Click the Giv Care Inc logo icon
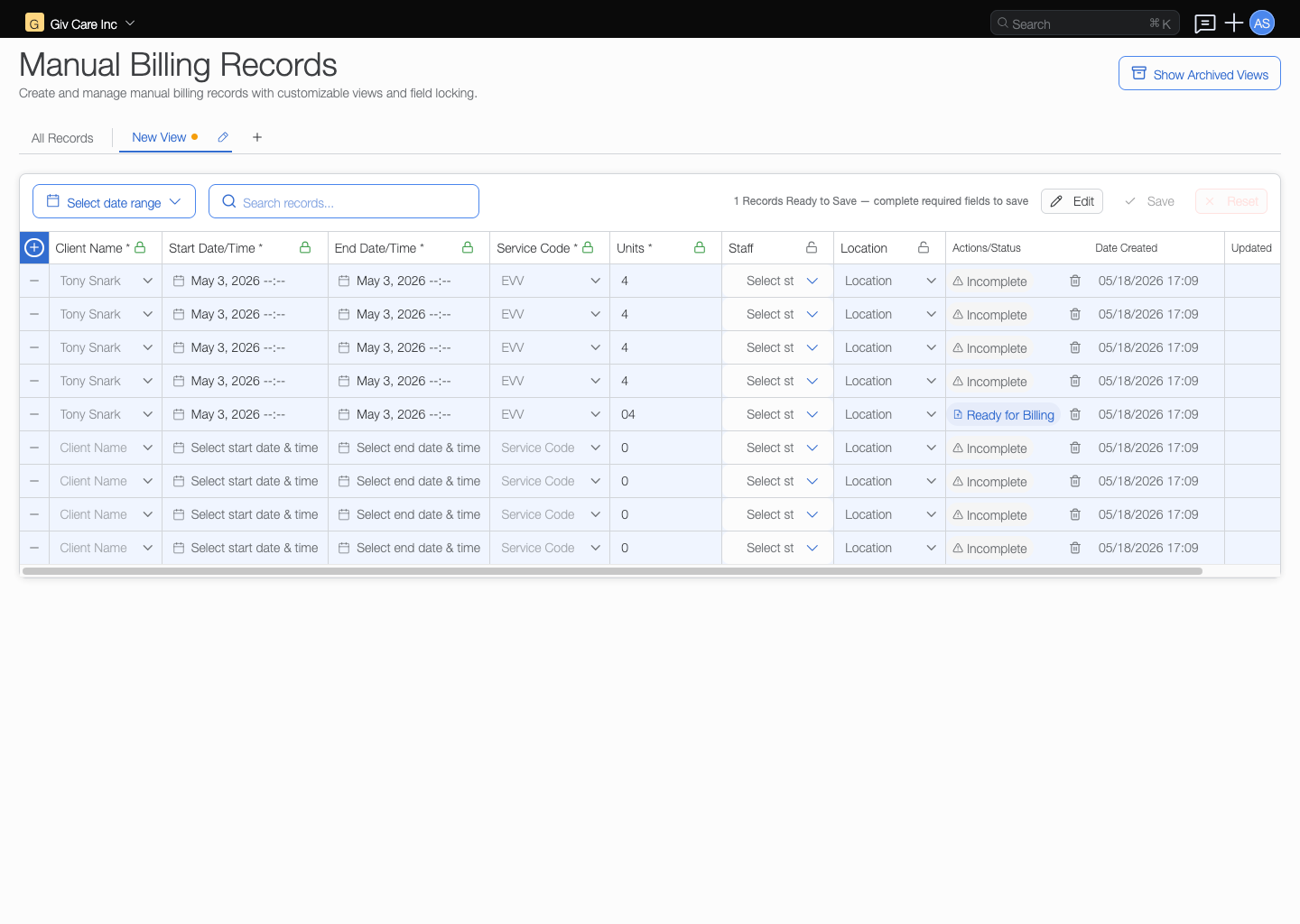Screen dimensions: 1300x924 tap(34, 23)
